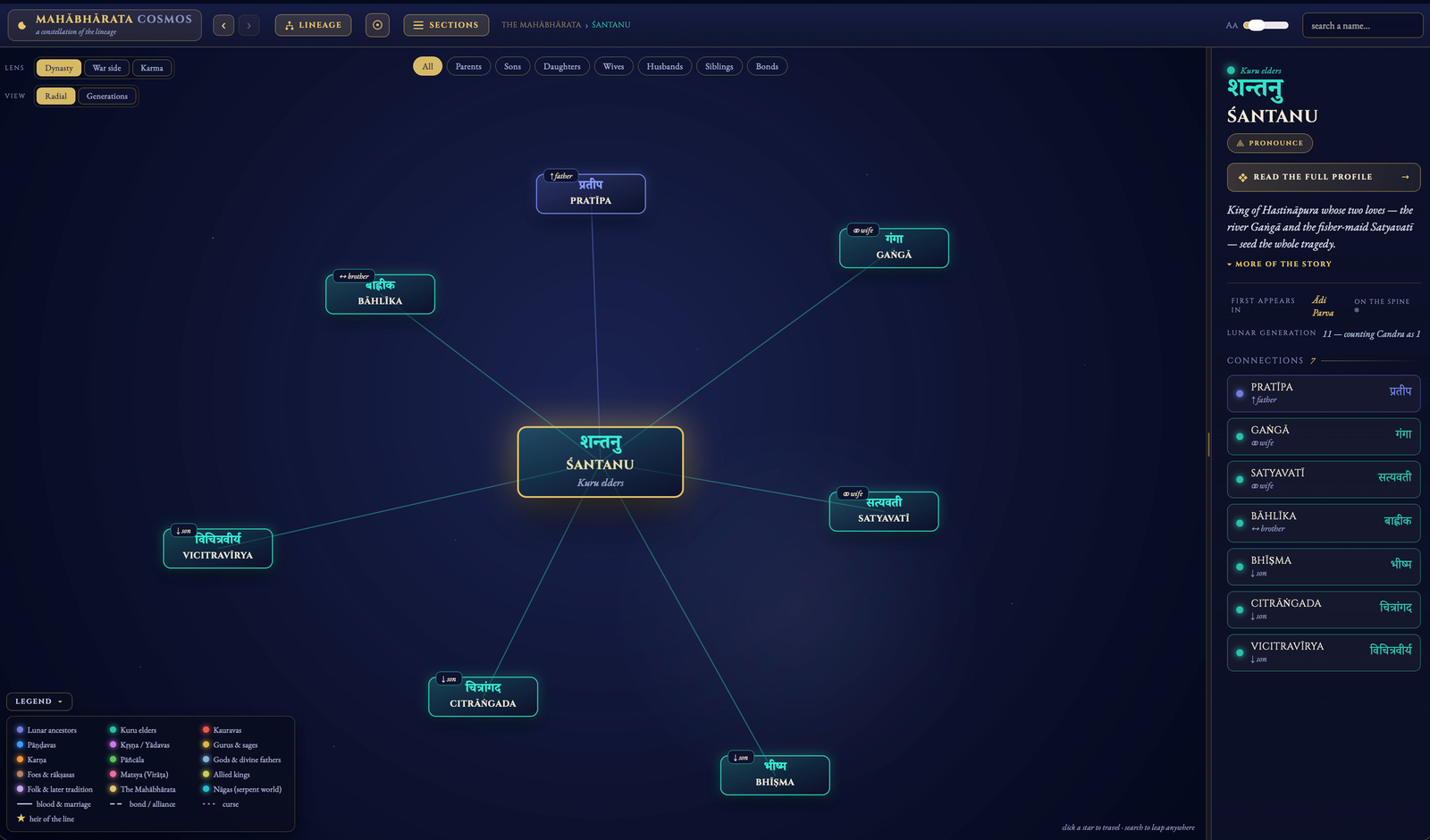Viewport: 1430px width, 840px height.
Task: Focus the 'search a name' field
Action: pyautogui.click(x=1362, y=26)
